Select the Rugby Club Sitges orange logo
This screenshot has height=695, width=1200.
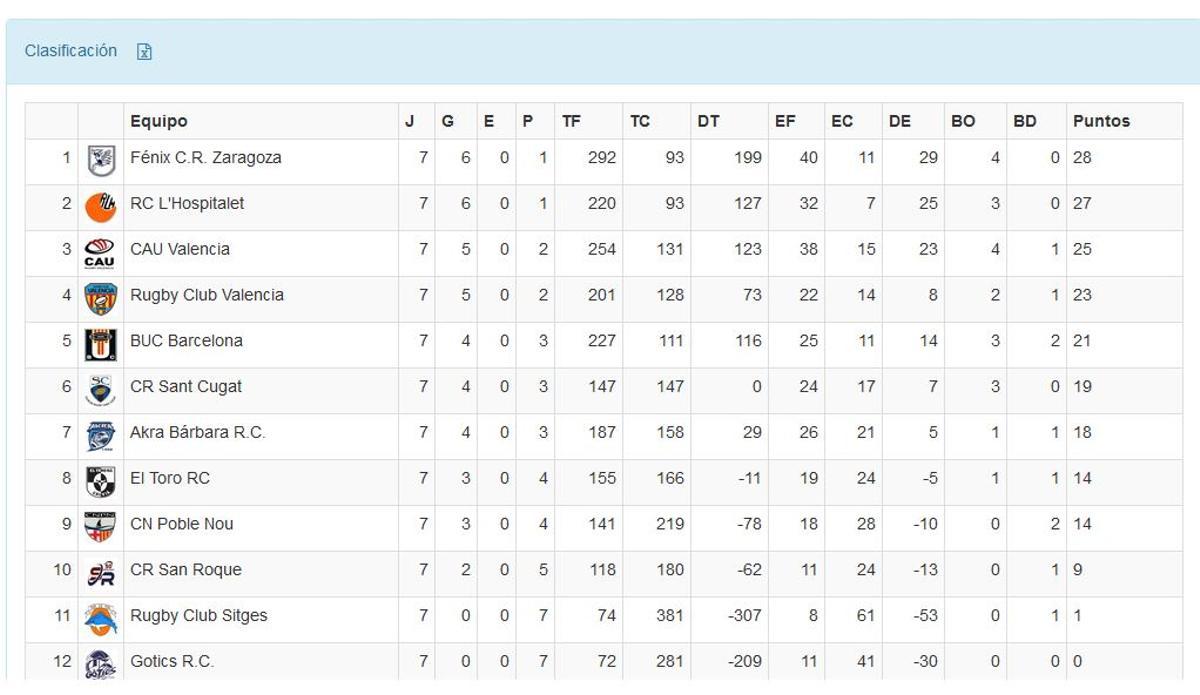coord(99,615)
